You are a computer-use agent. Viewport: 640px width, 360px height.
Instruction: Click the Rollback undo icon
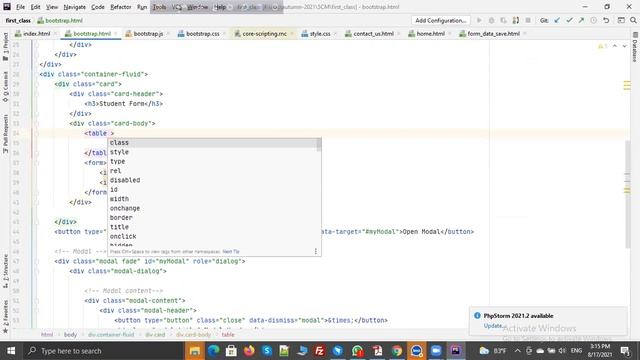pyautogui.click(x=606, y=20)
